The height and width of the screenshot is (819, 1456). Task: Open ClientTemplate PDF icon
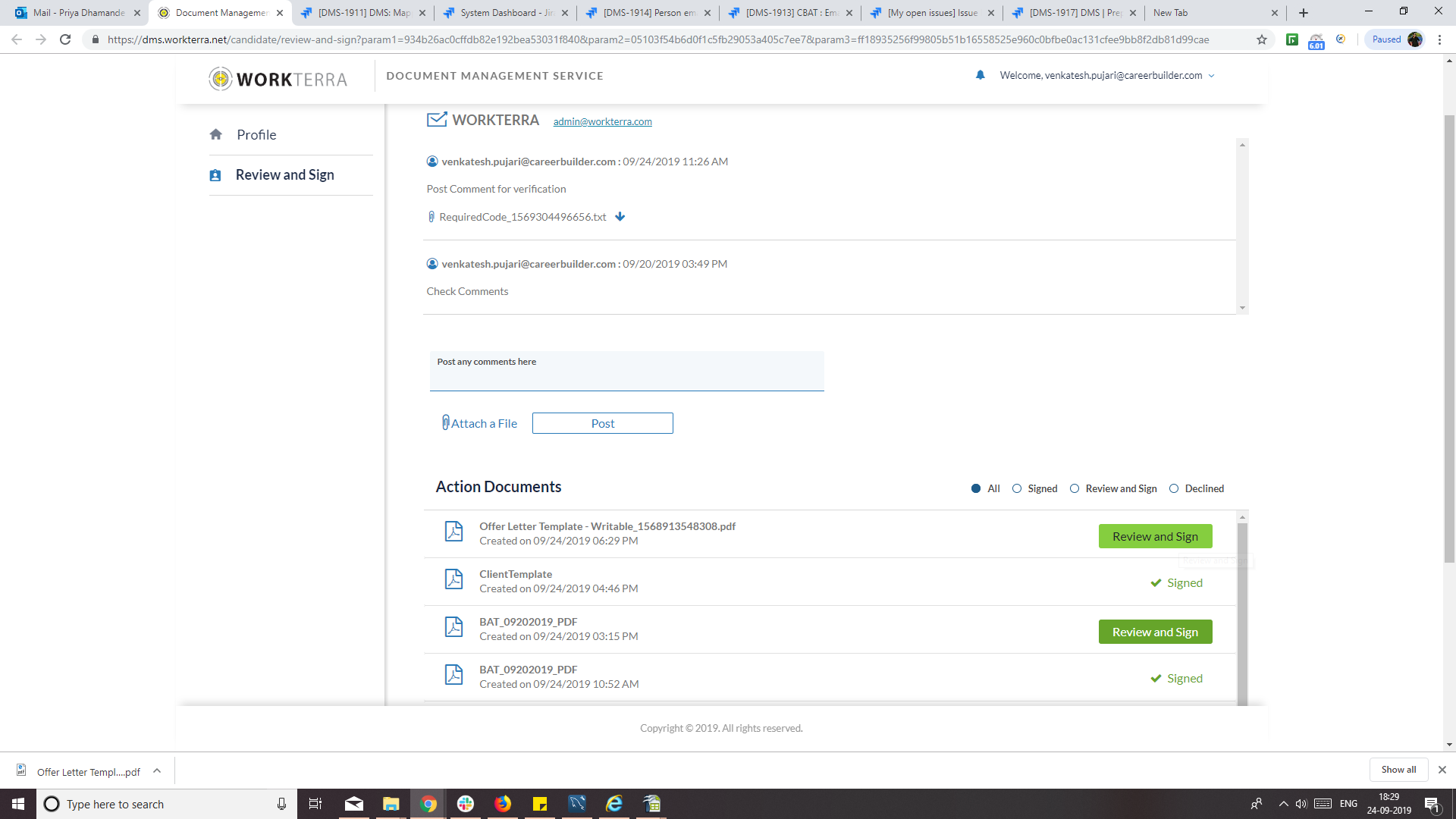(x=453, y=579)
